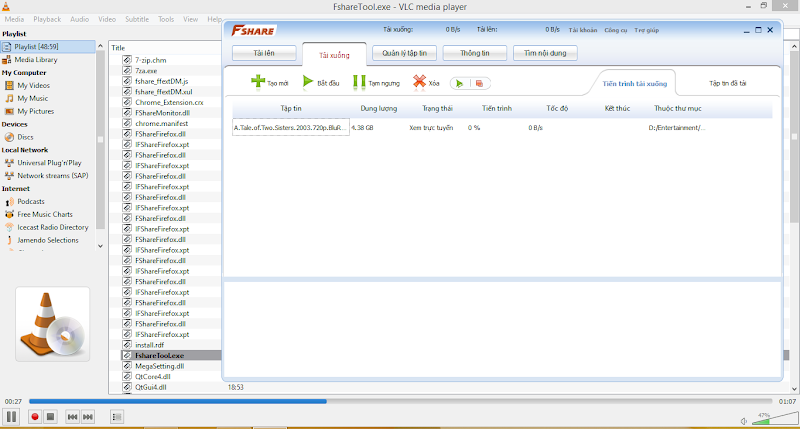800x429 pixels.
Task: Click the green plus Tạo mới icon
Action: point(258,82)
